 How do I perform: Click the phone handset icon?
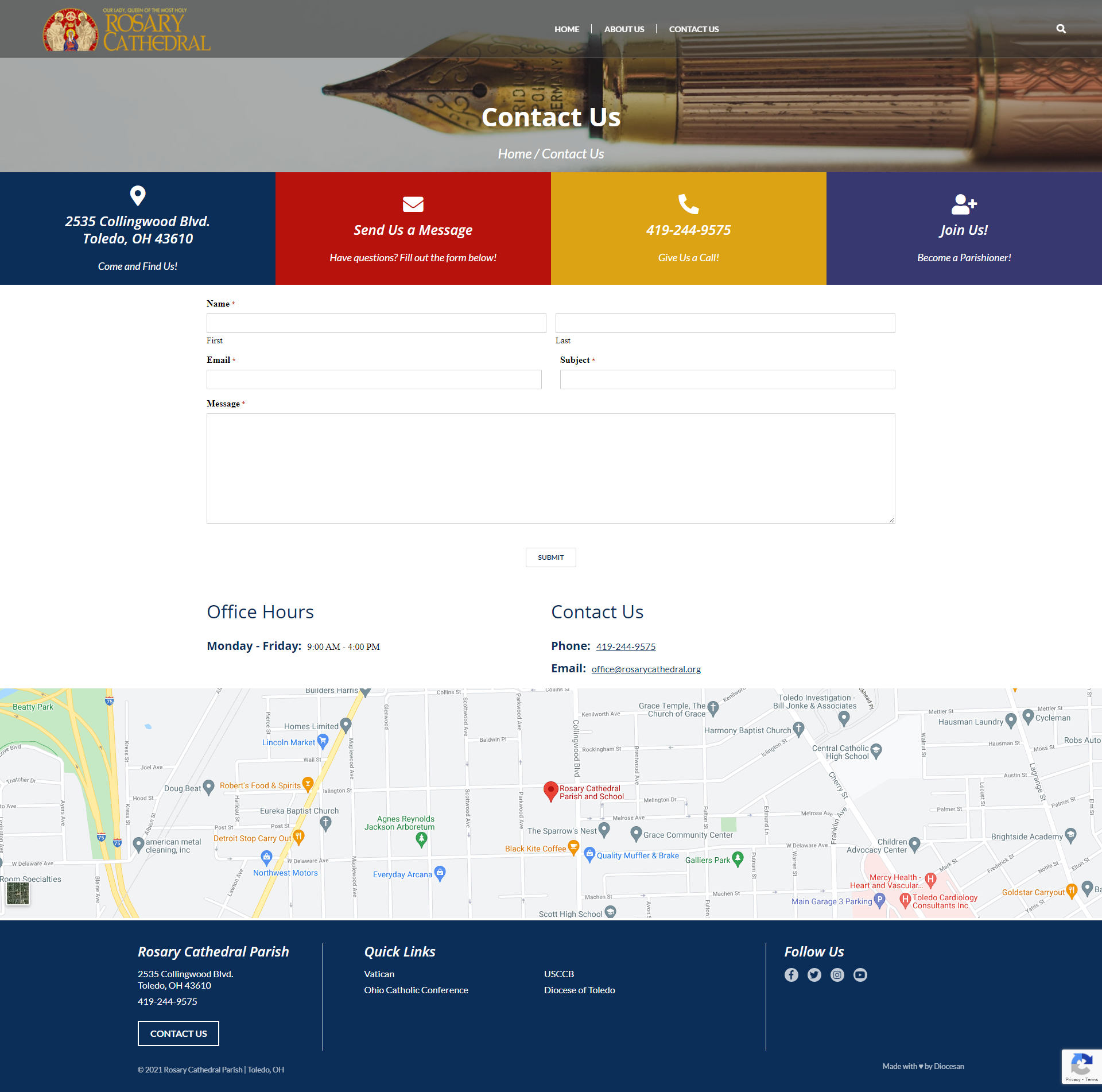(688, 204)
